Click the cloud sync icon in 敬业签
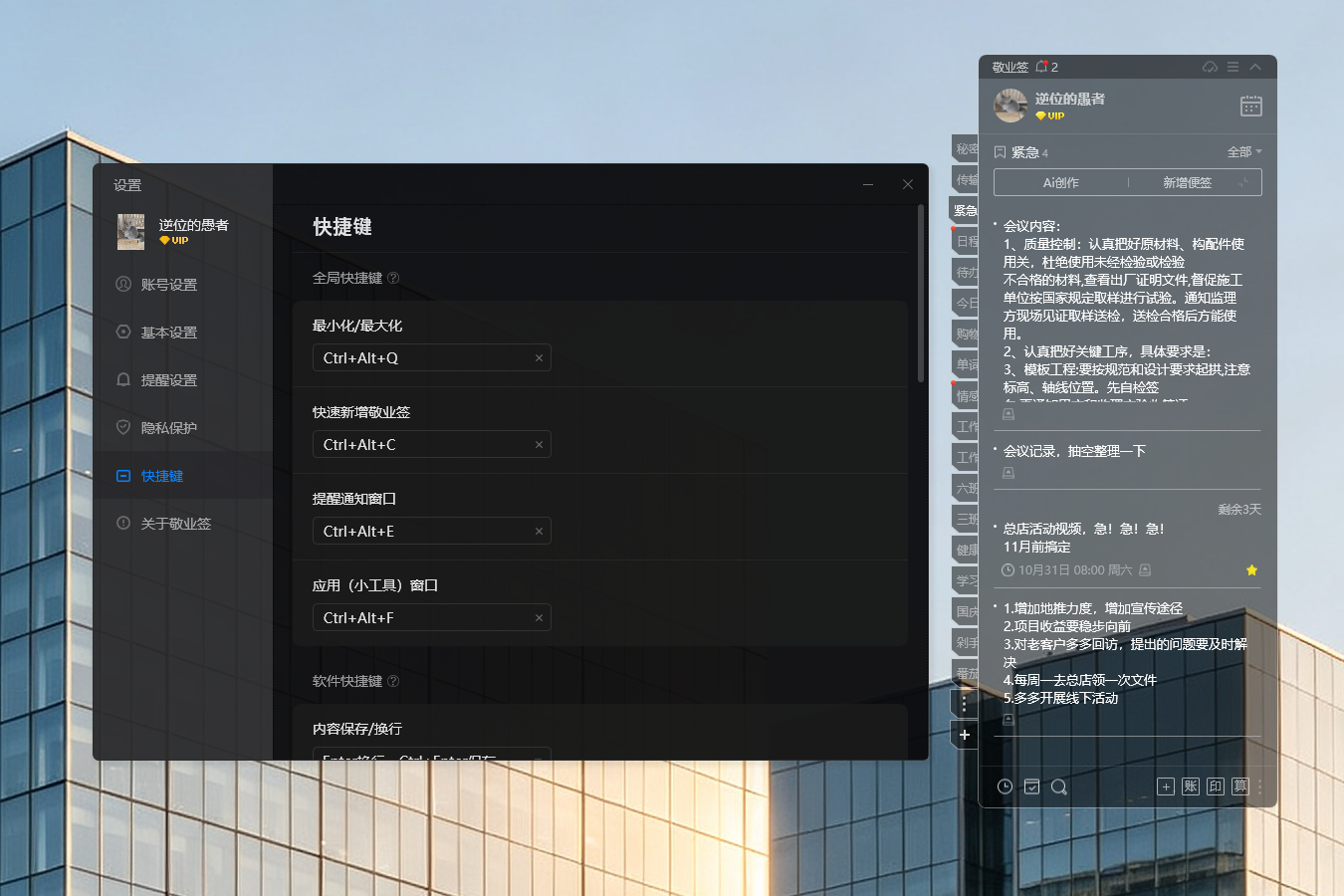 1210,67
